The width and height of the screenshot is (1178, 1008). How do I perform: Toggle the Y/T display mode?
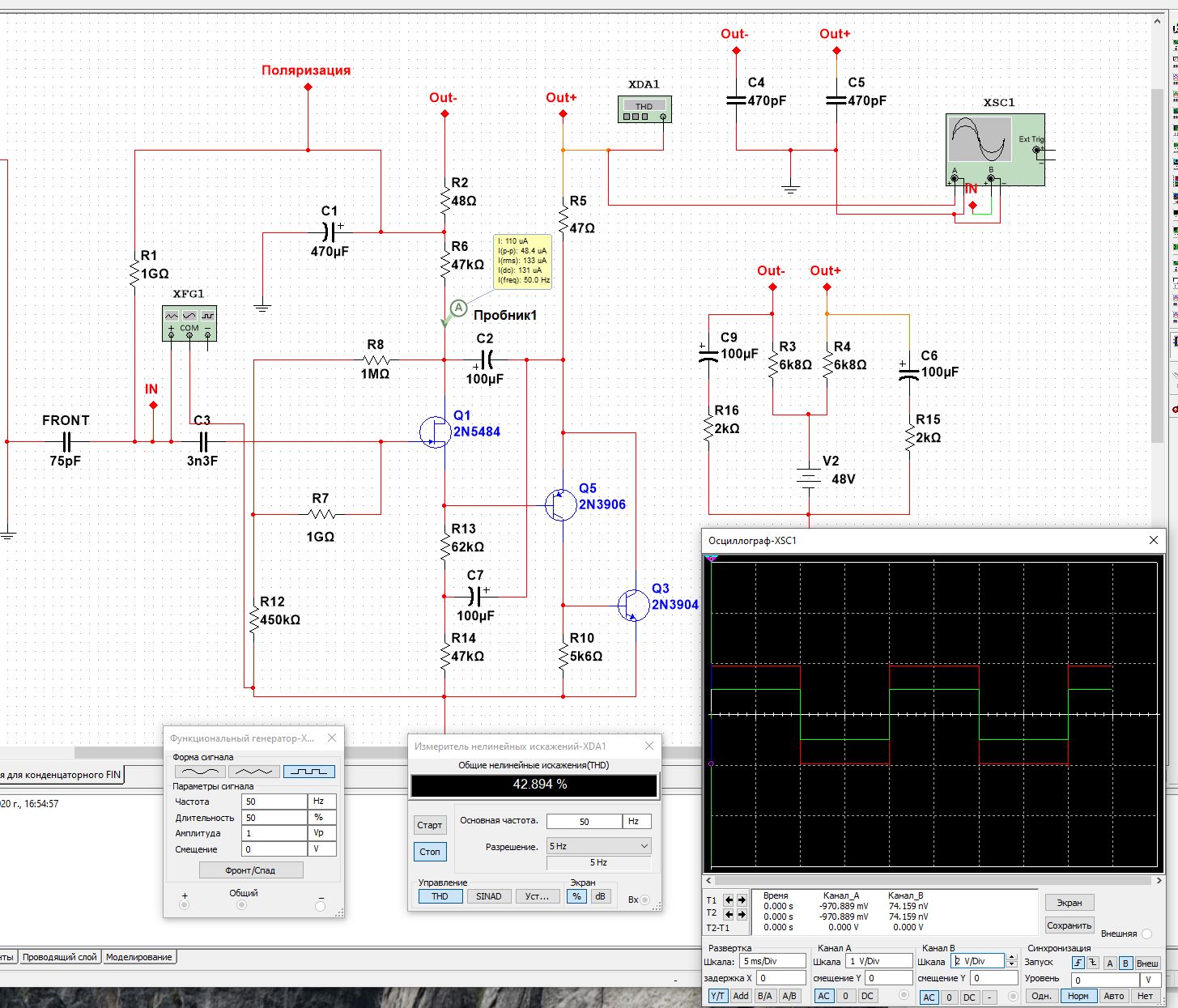pyautogui.click(x=717, y=996)
